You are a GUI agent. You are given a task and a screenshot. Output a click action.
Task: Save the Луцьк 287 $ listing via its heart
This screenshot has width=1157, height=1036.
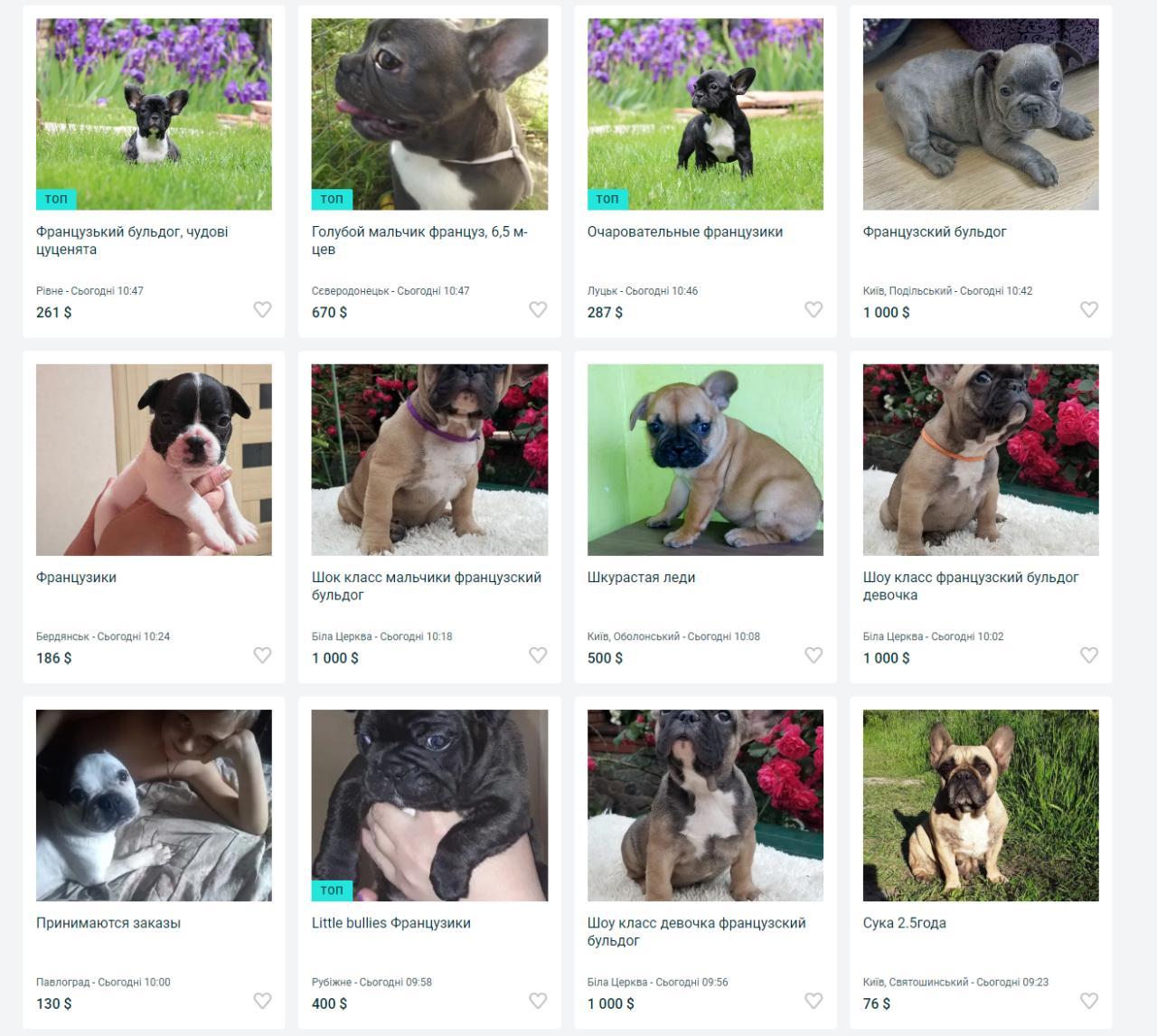814,310
